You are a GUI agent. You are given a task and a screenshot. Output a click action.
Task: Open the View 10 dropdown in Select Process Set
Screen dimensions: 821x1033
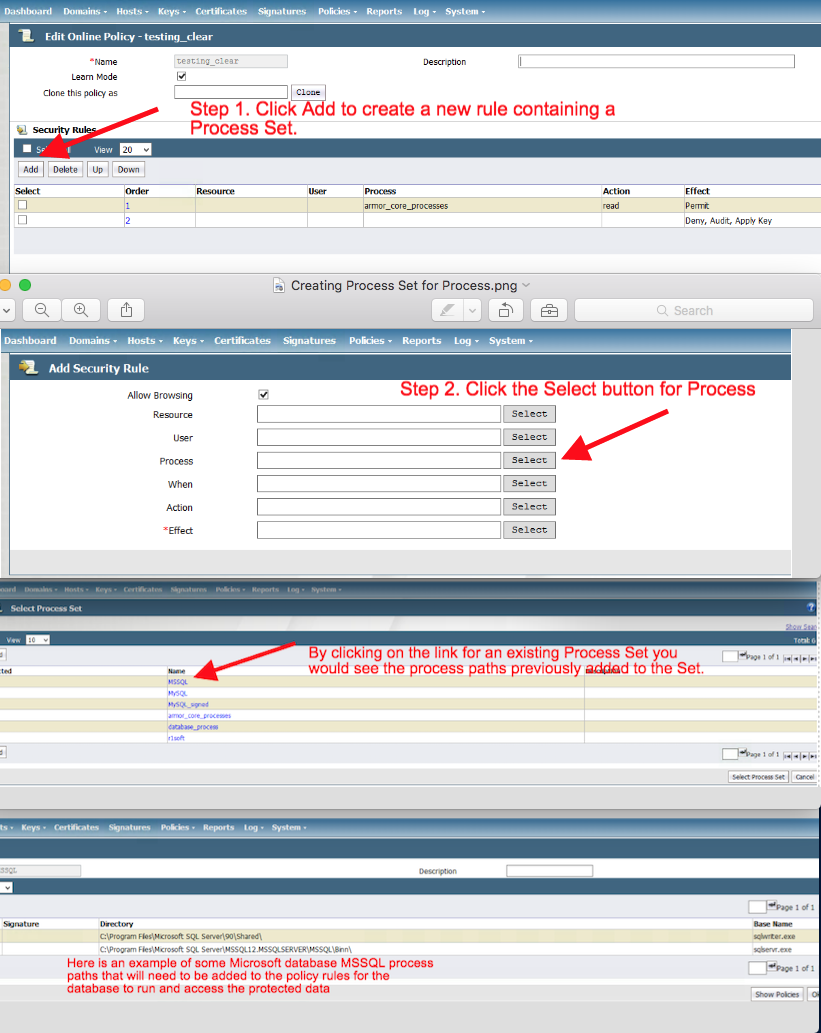coord(38,639)
